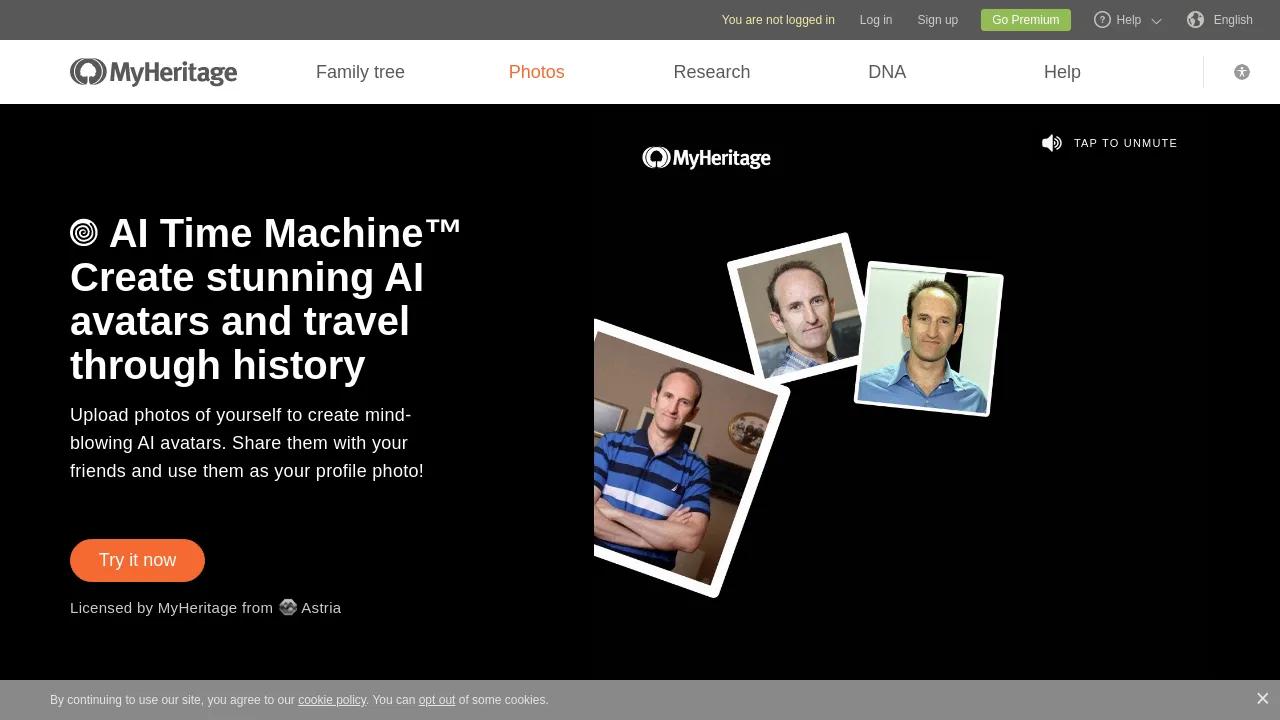Click the 'Licensed by MyHeritage from' text
The height and width of the screenshot is (720, 1280).
coord(171,607)
